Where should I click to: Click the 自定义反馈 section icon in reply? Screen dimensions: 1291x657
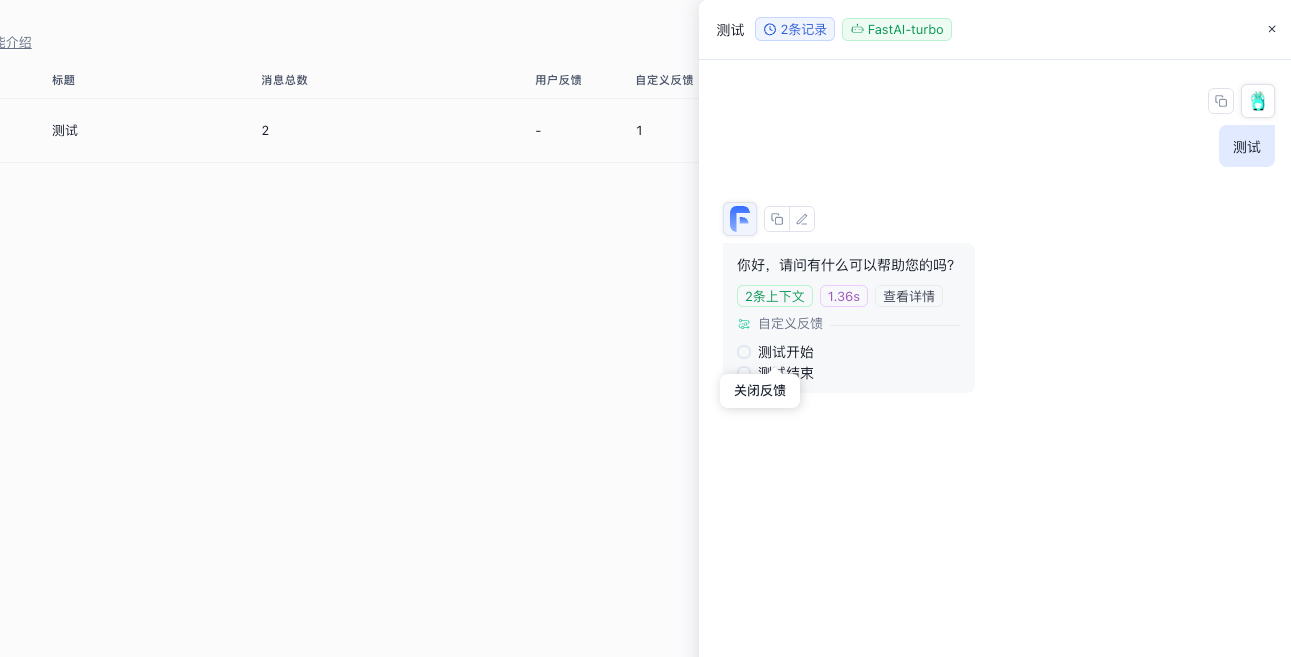[x=744, y=324]
